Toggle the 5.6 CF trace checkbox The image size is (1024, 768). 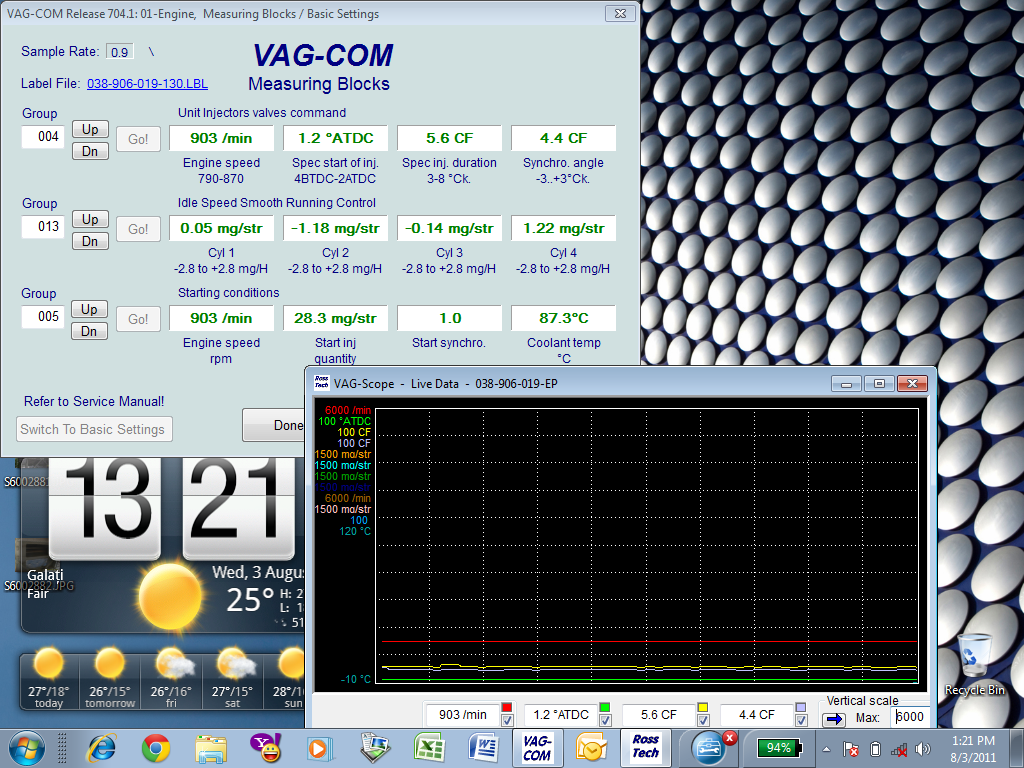click(703, 720)
